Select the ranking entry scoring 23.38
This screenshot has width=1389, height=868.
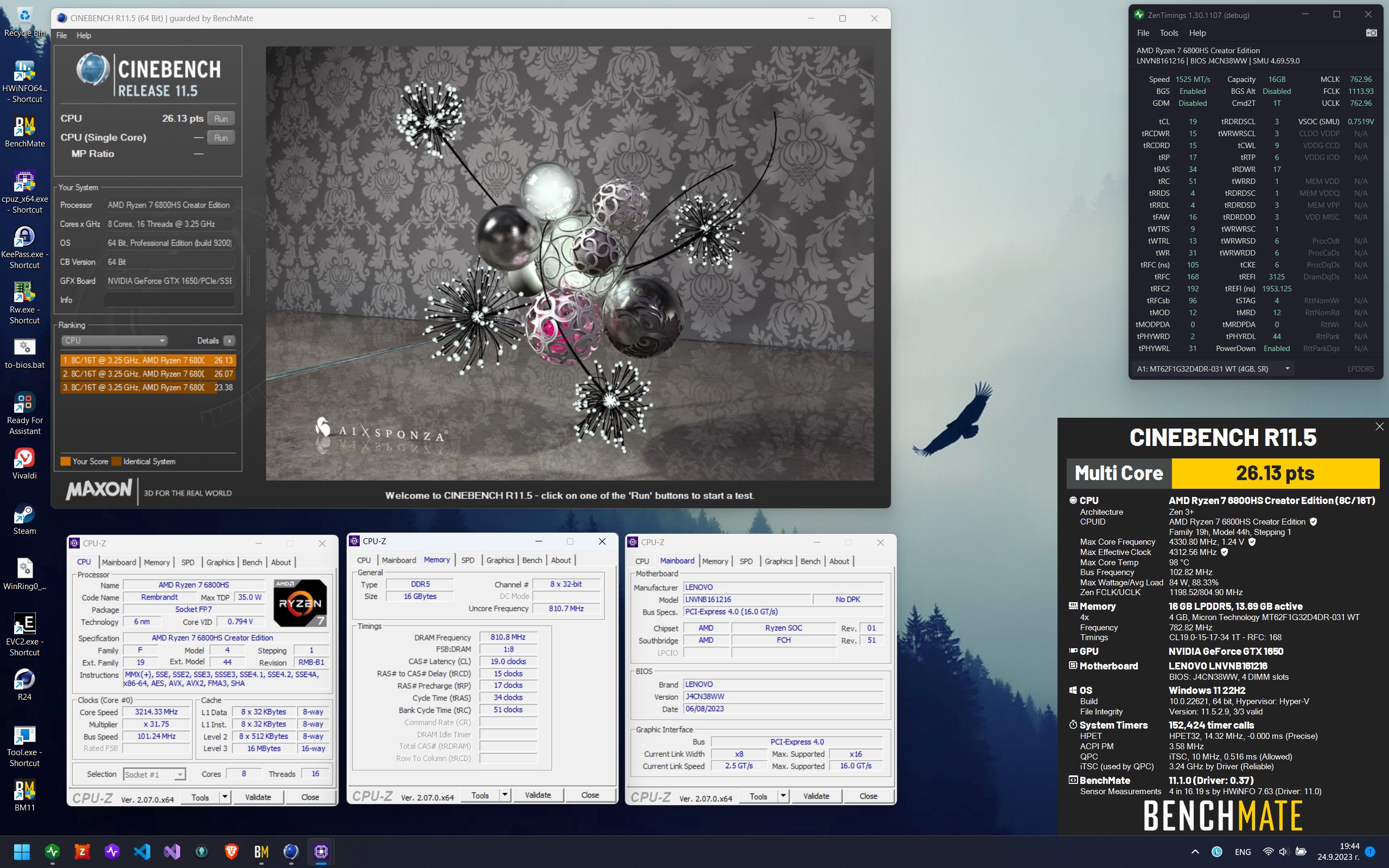tap(148, 387)
